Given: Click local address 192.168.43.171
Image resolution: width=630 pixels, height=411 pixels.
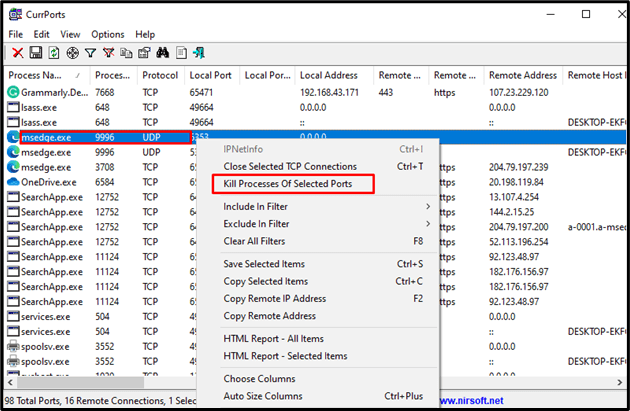Looking at the screenshot, I should point(329,92).
